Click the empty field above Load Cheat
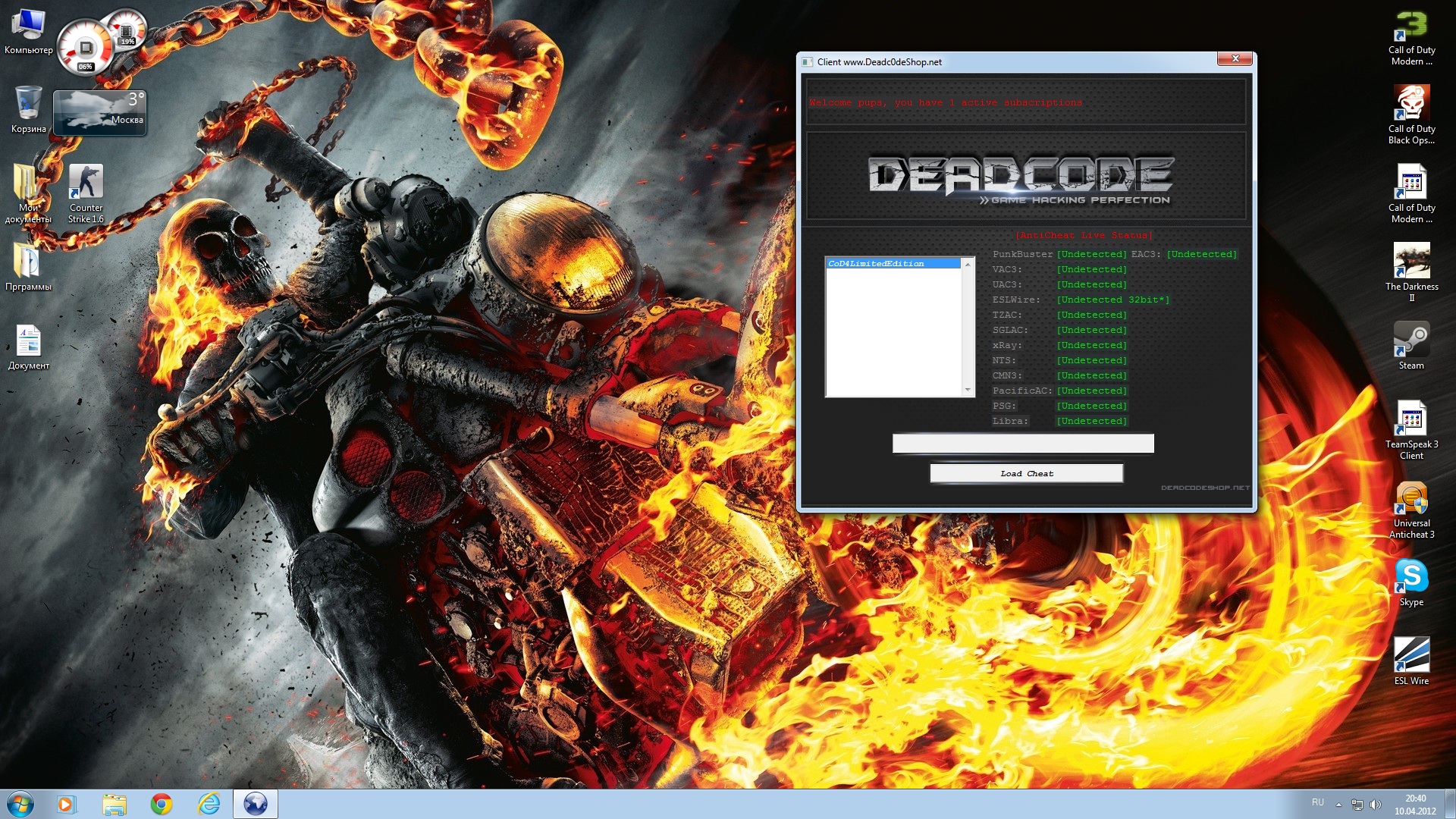Image resolution: width=1456 pixels, height=819 pixels. [1022, 443]
